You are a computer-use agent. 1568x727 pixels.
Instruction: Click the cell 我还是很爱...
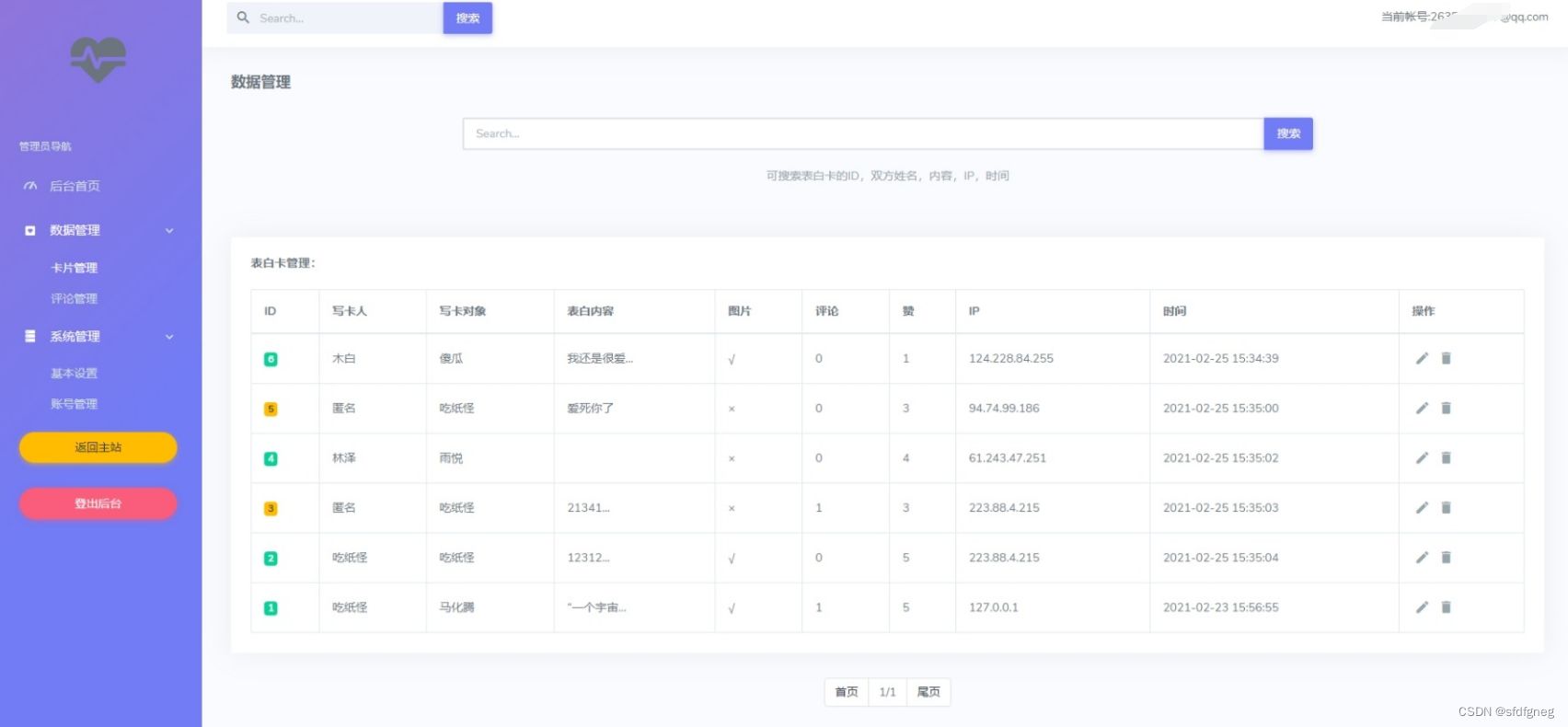click(600, 358)
